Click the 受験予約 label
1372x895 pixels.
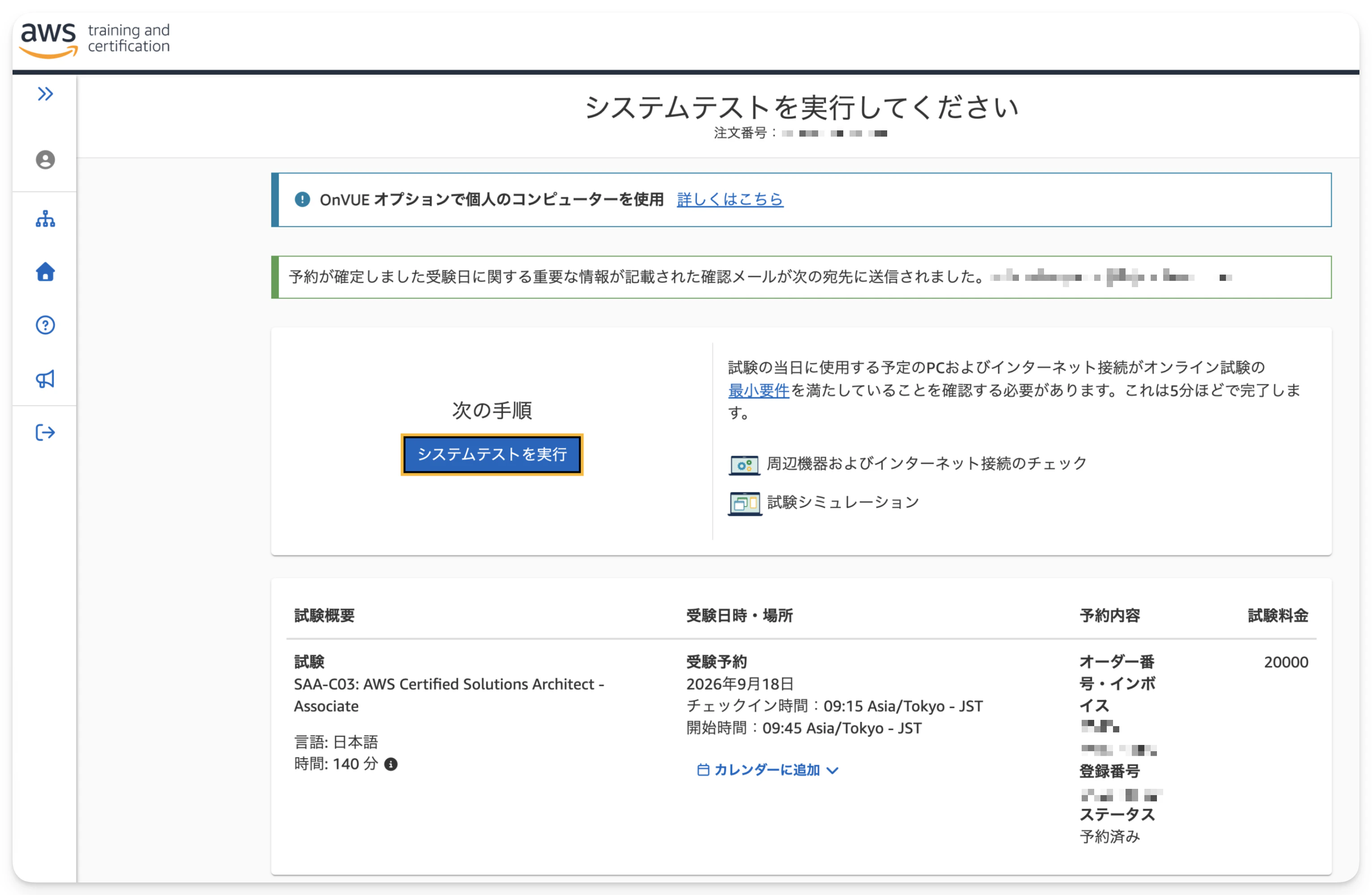point(716,662)
